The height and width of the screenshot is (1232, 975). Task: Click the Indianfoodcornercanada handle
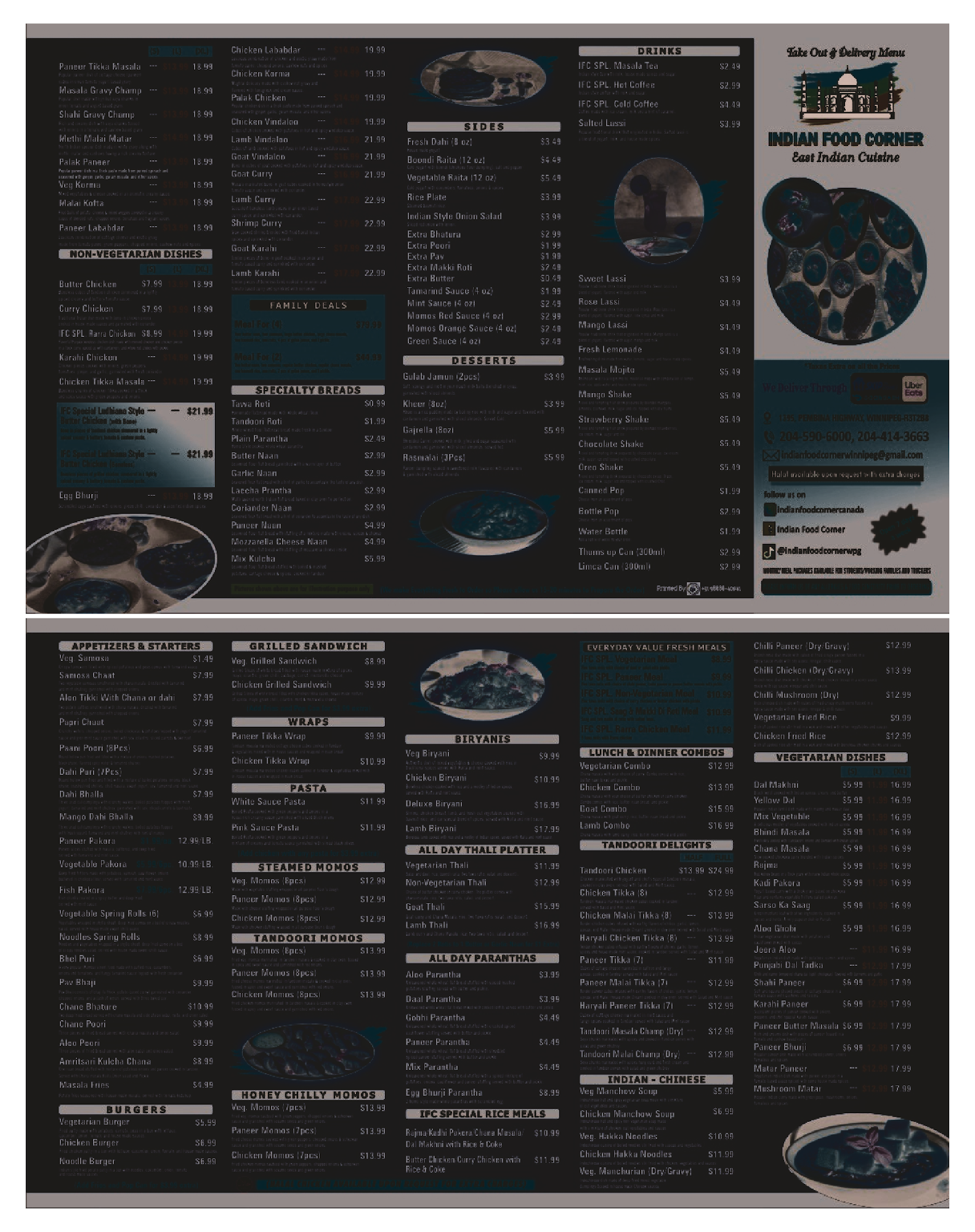pyautogui.click(x=820, y=509)
